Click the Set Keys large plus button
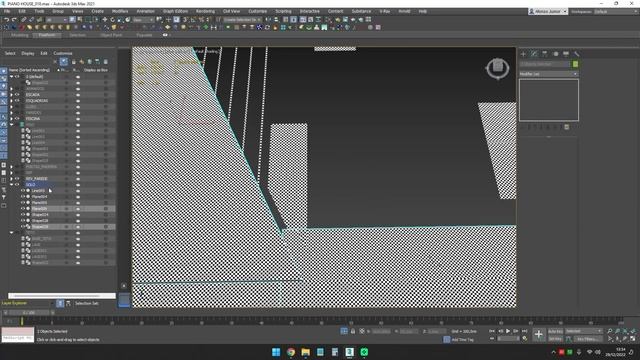This screenshot has width=640, height=360. [x=538, y=335]
